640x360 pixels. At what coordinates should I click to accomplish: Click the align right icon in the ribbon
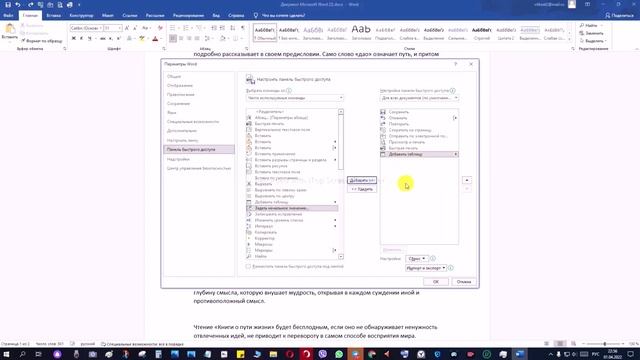[189, 38]
